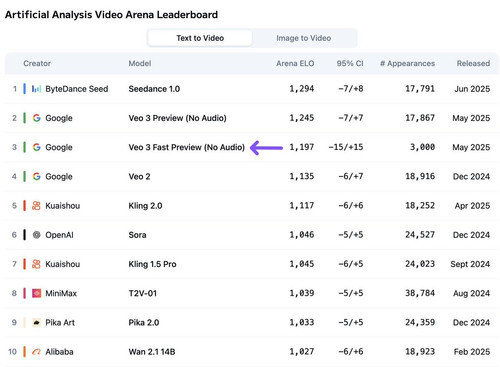Open the Kling 1.5 Pro model entry
Image resolution: width=500 pixels, height=367 pixels.
(152, 264)
